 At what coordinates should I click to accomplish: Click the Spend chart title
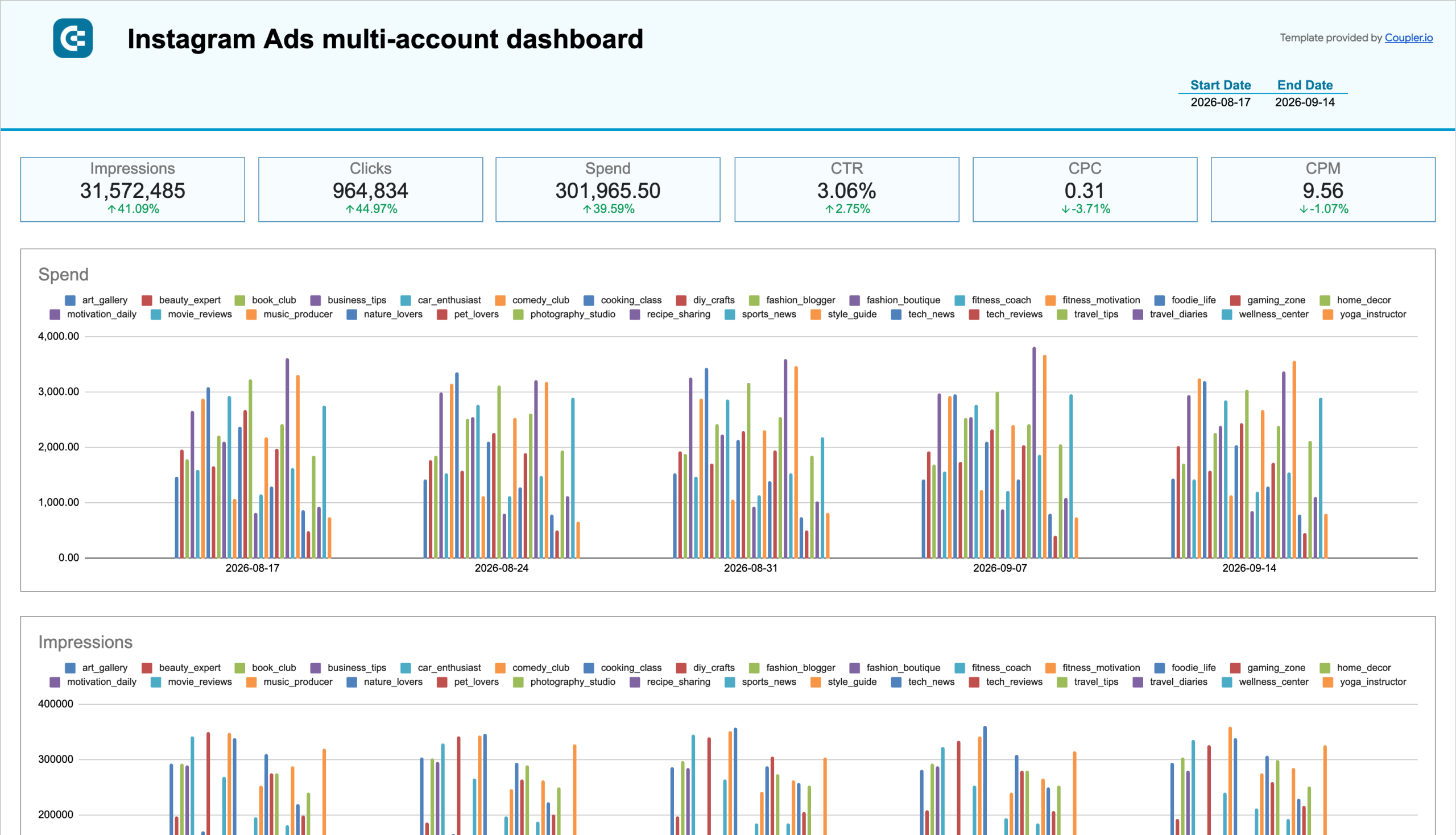click(63, 274)
